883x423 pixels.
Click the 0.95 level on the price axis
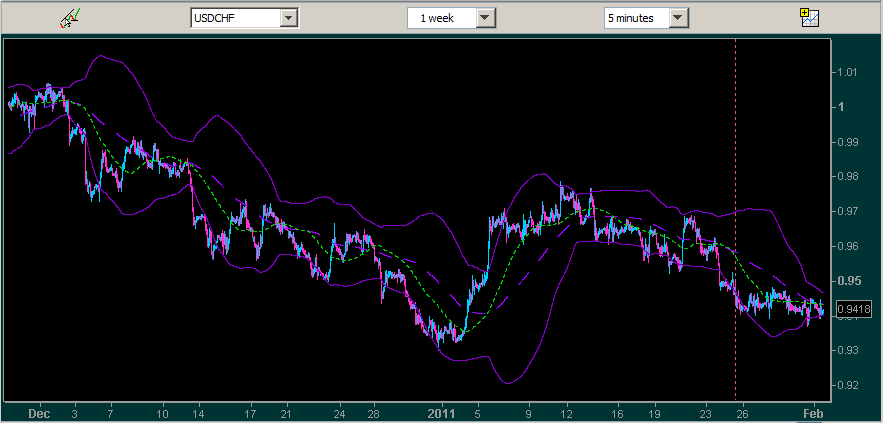(848, 280)
